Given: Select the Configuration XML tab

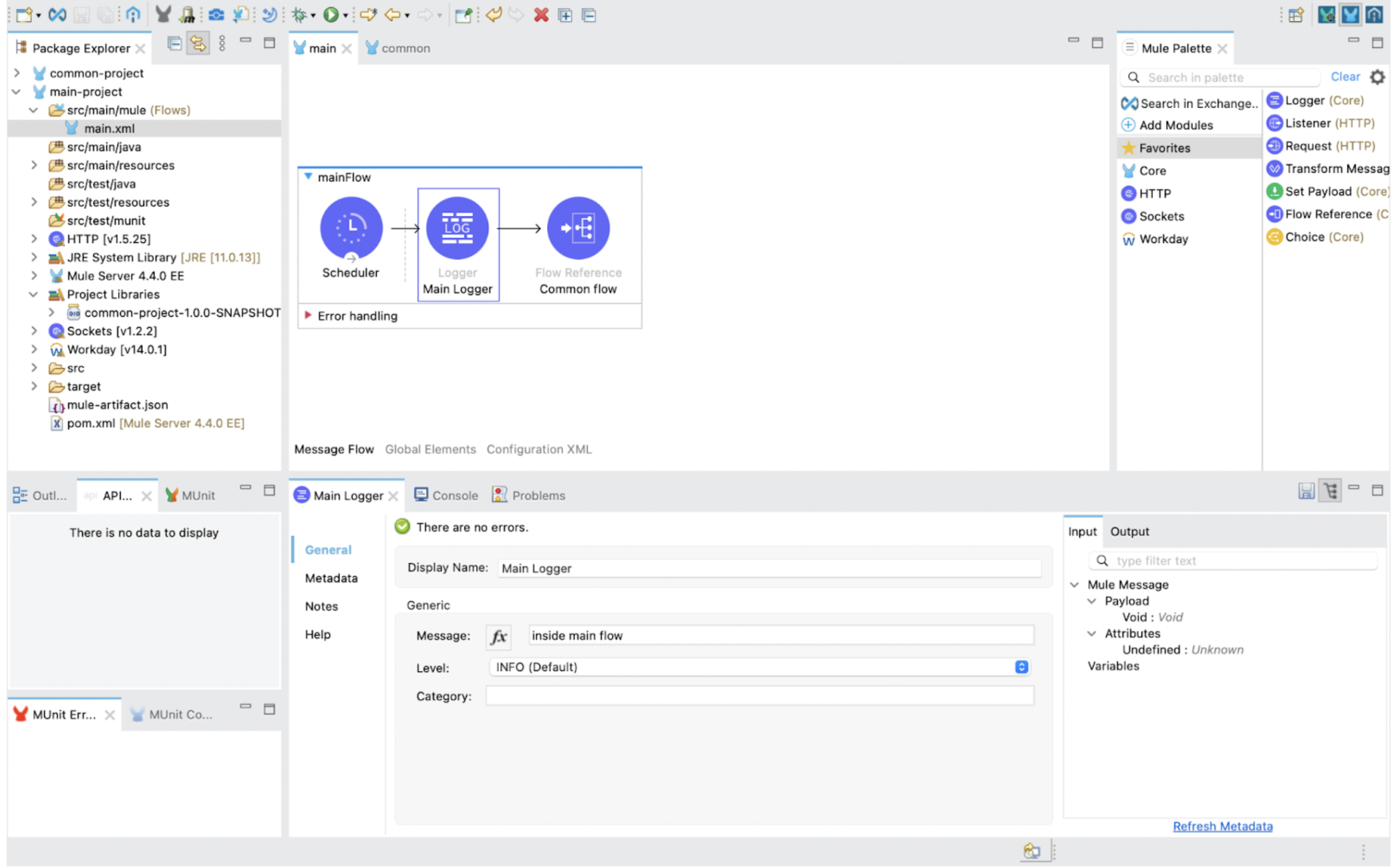Looking at the screenshot, I should click(540, 448).
